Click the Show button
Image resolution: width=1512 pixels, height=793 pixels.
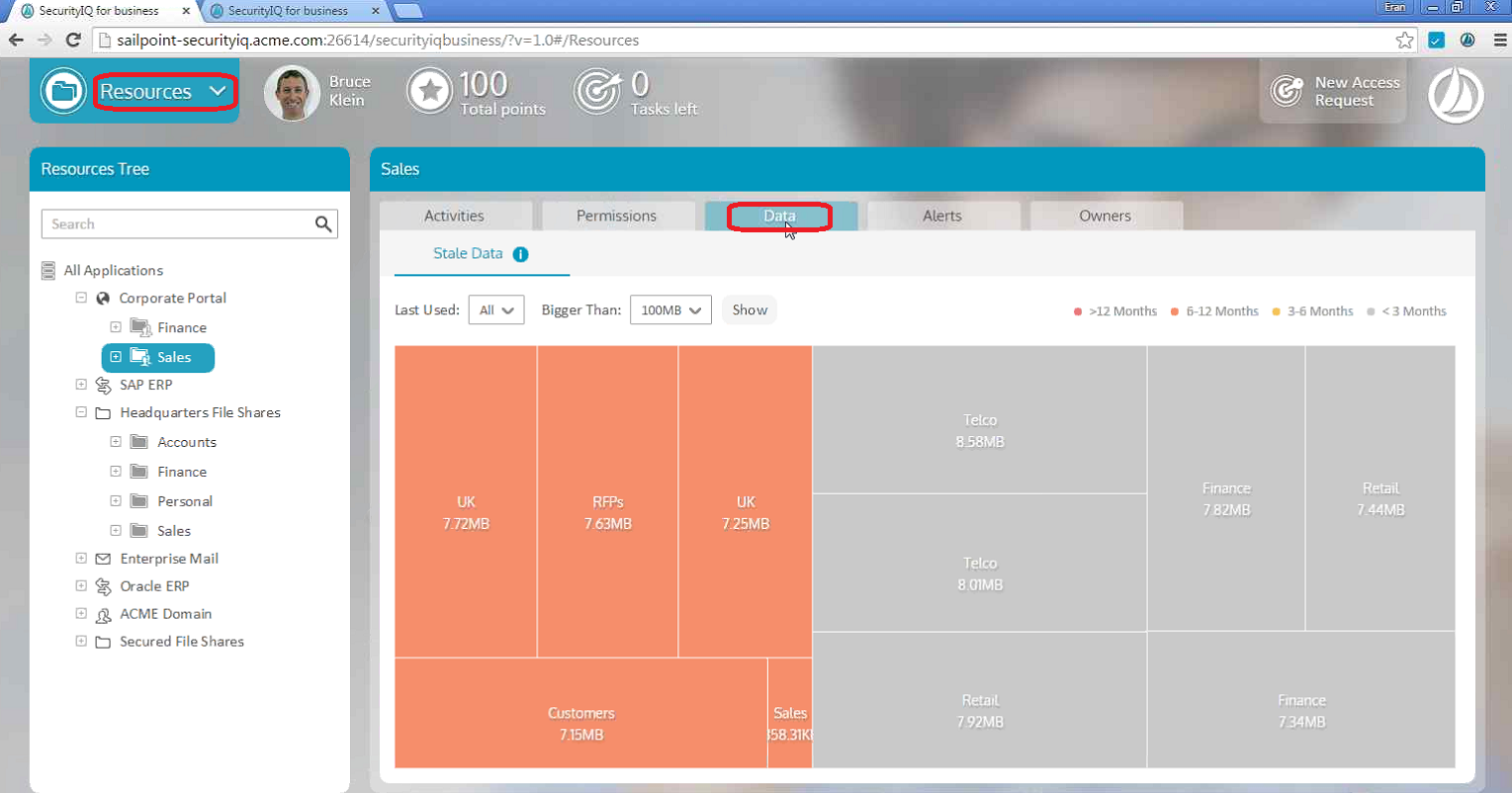[750, 310]
